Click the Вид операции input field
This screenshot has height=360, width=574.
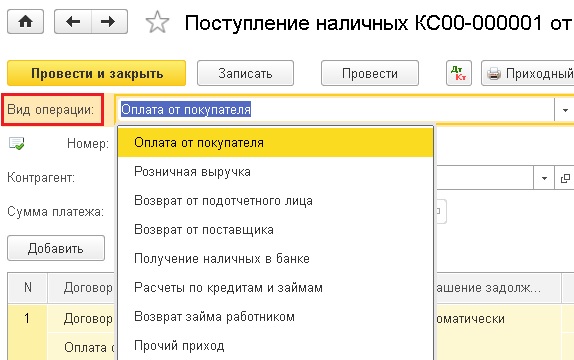click(x=335, y=110)
